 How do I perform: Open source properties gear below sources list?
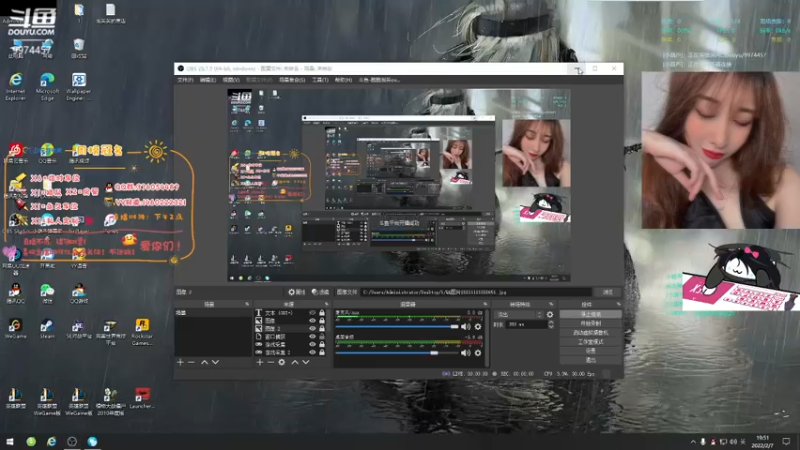(282, 362)
